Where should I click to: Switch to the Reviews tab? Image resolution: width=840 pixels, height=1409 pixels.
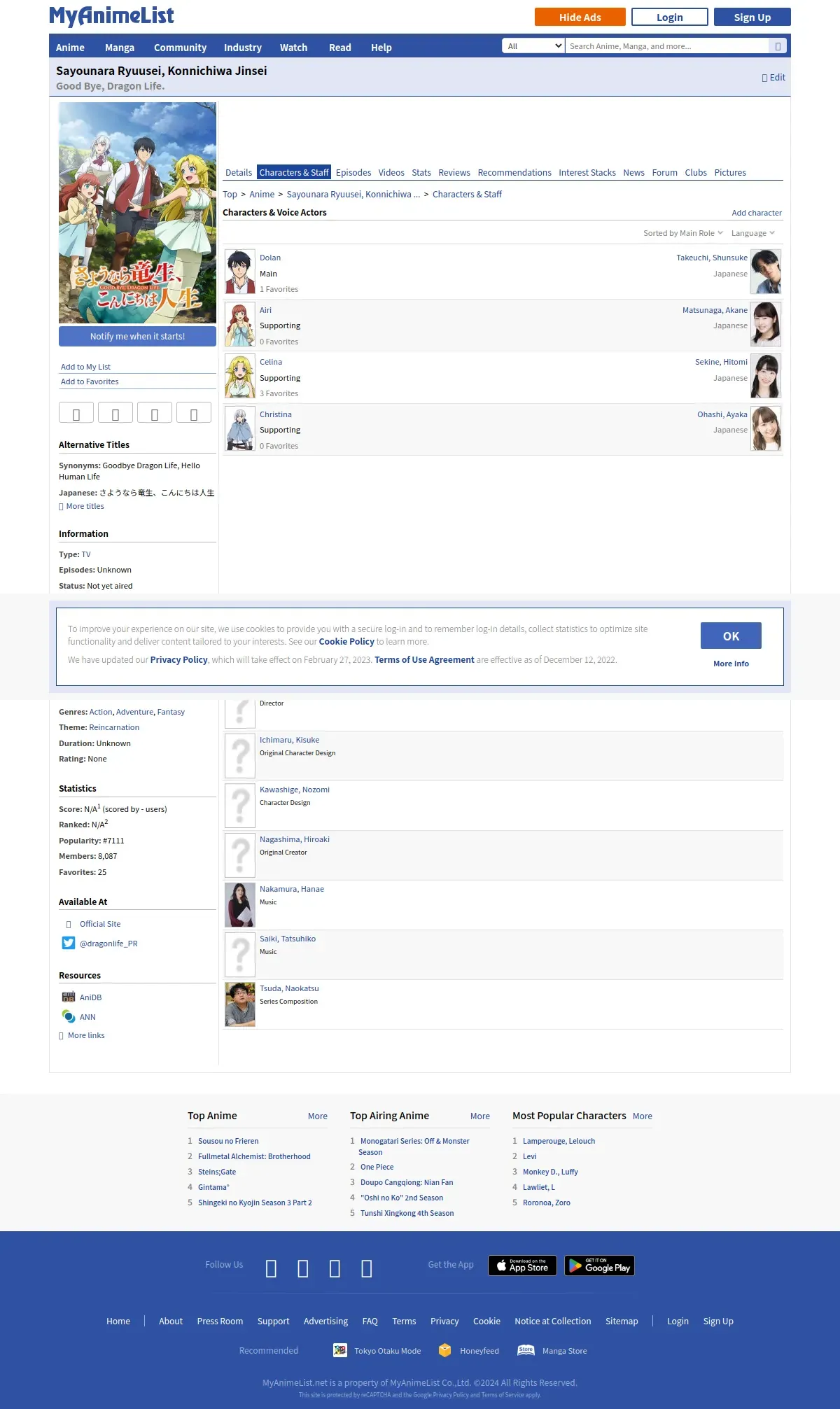[454, 172]
